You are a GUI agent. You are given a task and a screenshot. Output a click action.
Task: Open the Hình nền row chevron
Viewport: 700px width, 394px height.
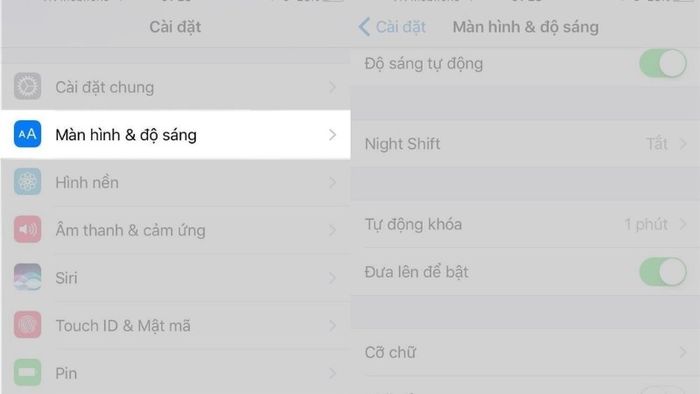(332, 182)
